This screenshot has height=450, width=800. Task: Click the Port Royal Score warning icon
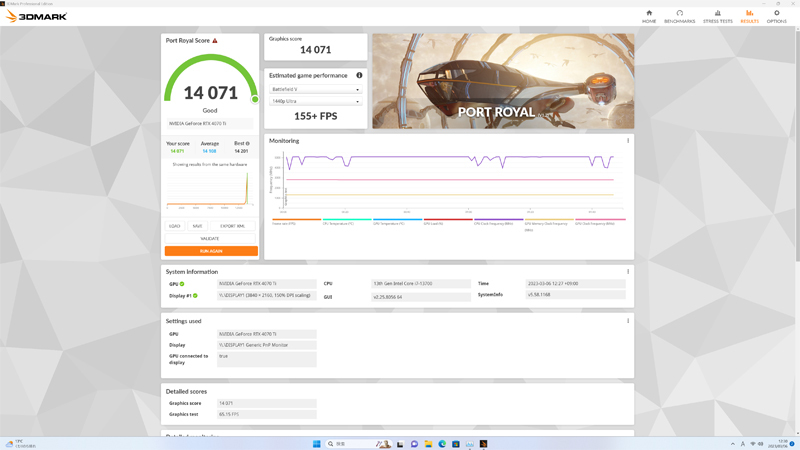point(215,40)
